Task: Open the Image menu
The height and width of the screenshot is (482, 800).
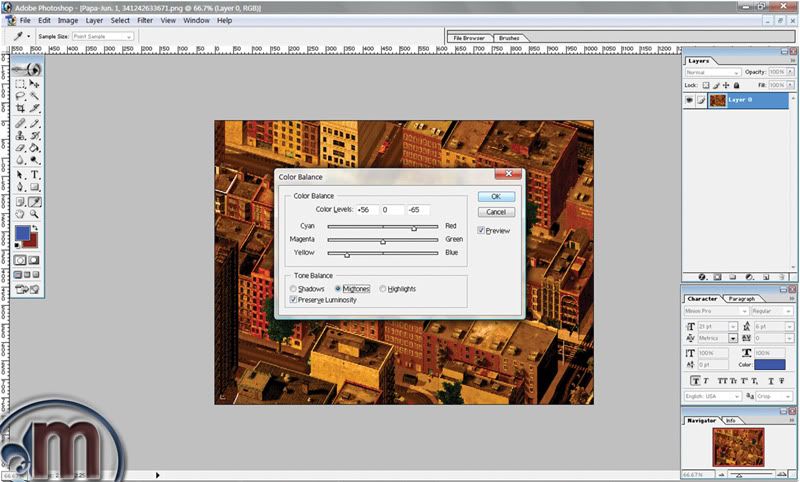Action: pos(68,20)
